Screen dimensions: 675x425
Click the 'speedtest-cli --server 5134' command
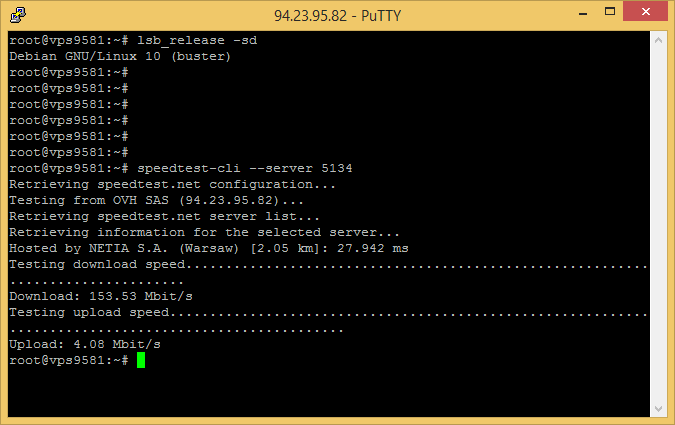click(245, 168)
